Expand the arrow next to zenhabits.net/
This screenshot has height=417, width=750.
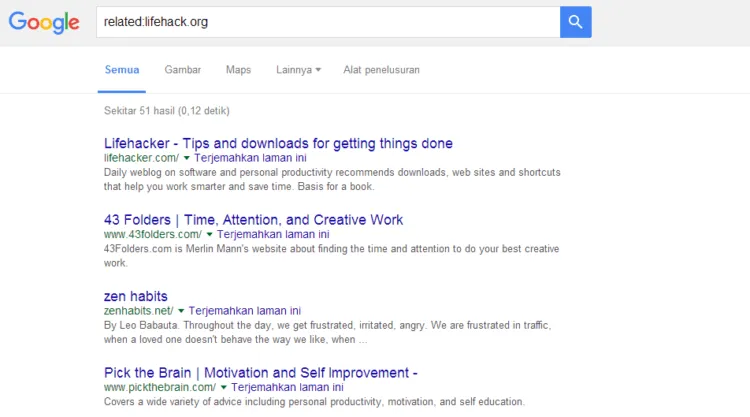pos(181,311)
